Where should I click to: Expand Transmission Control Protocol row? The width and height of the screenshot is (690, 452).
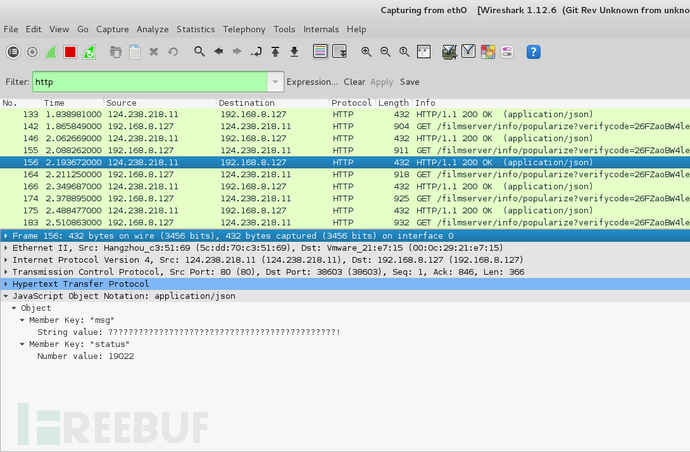(x=6, y=272)
